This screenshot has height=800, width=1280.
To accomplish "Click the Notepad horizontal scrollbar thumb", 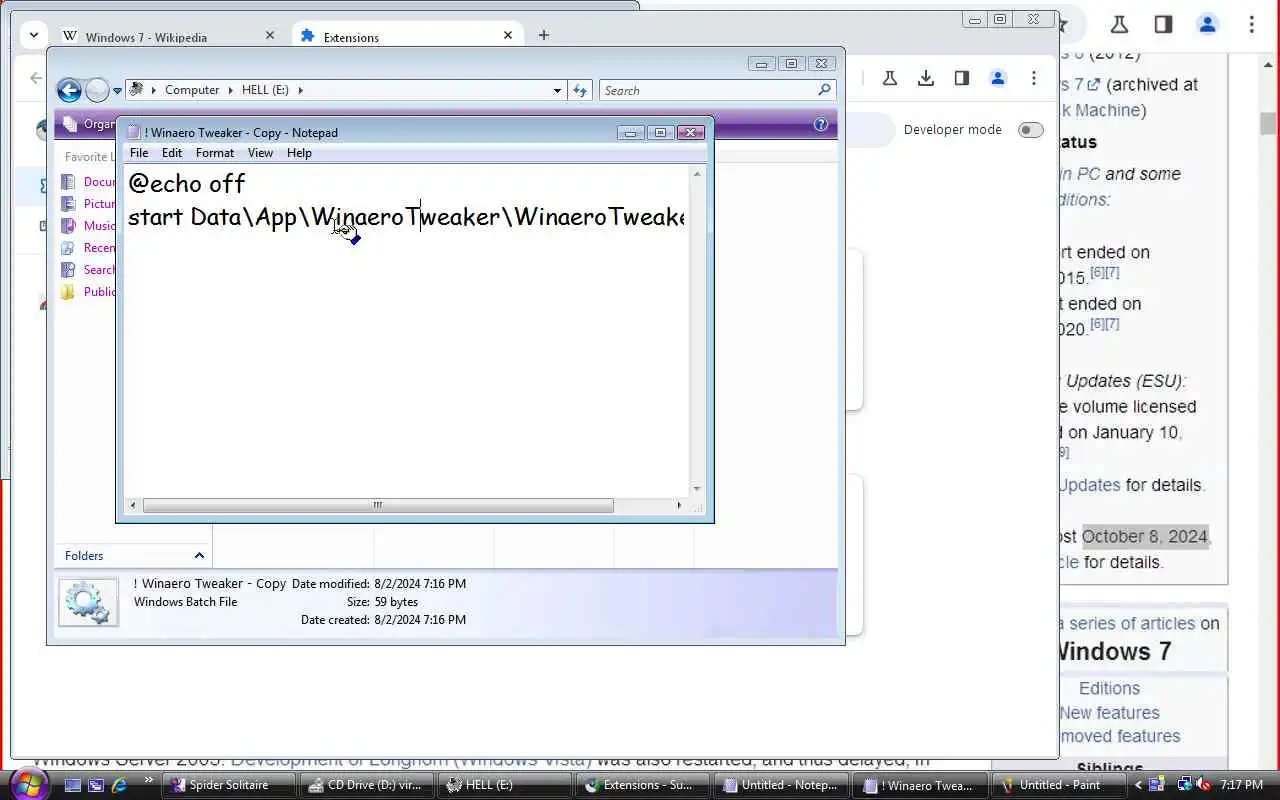I will tap(378, 506).
